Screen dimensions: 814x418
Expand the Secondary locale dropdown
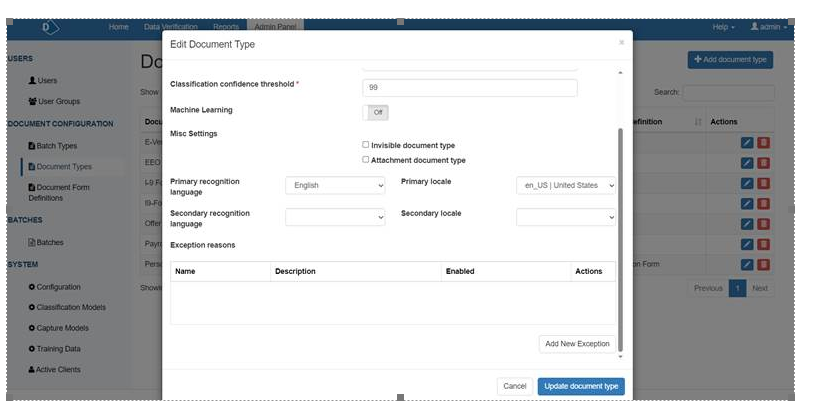click(x=566, y=217)
